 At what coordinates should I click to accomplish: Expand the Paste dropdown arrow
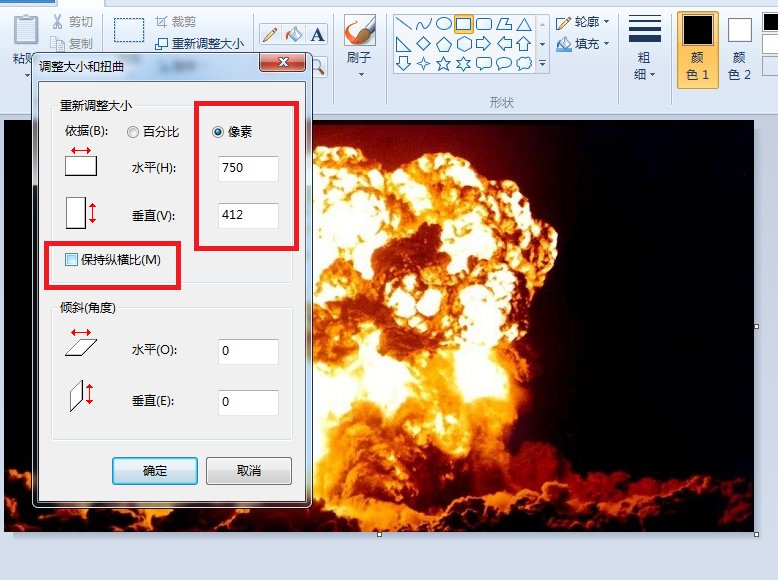tap(27, 75)
